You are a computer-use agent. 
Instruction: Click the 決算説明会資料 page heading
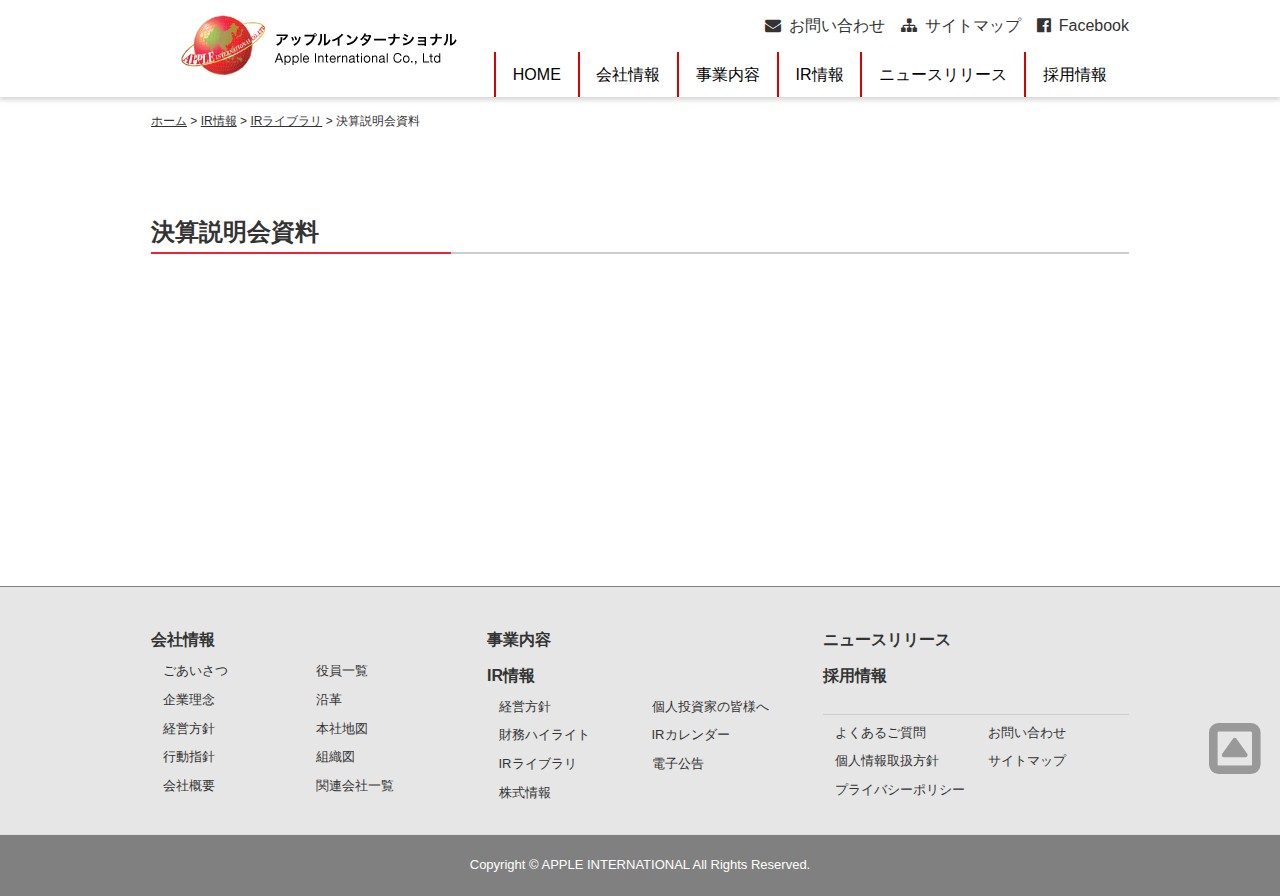click(235, 233)
